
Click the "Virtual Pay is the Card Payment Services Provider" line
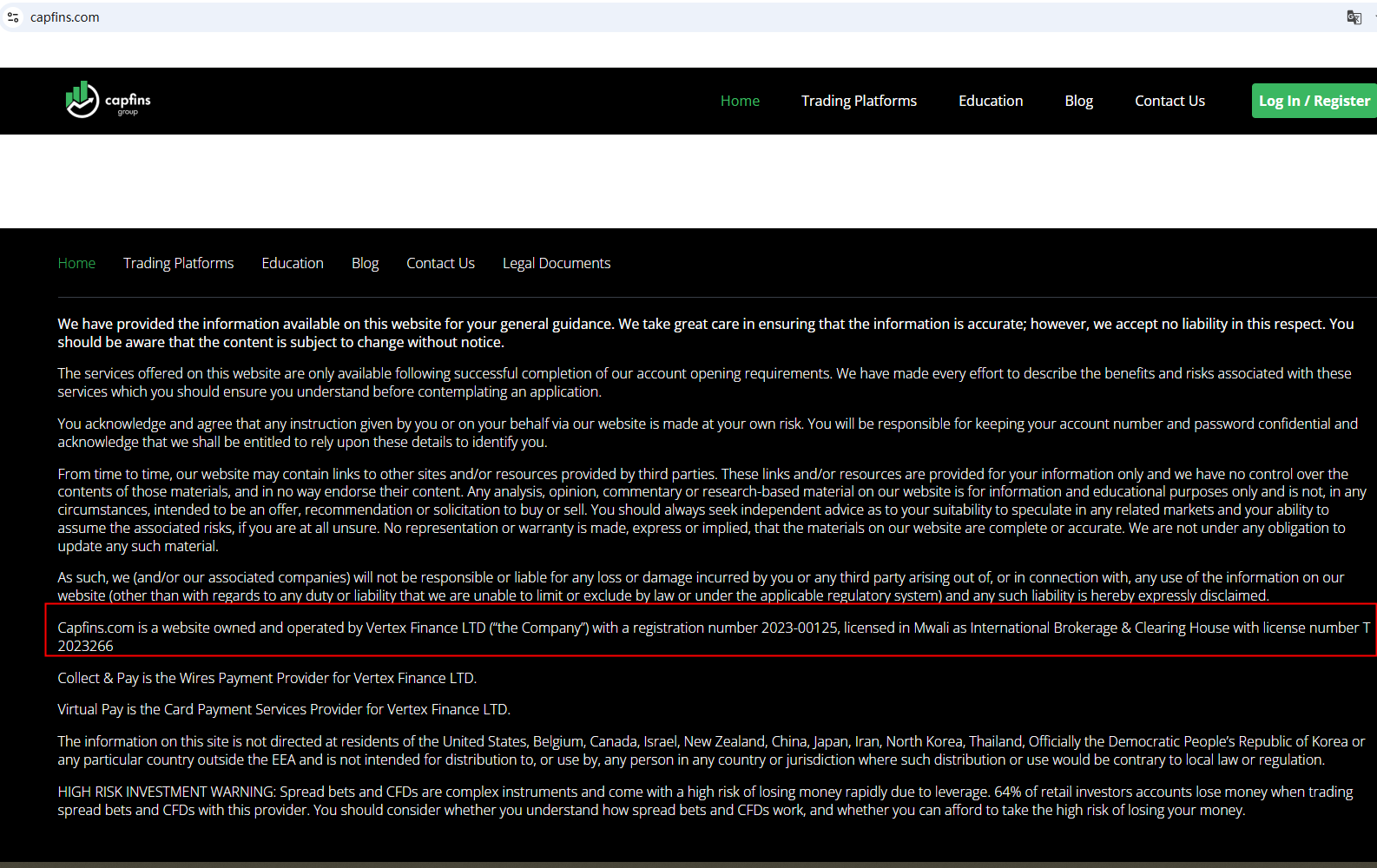[284, 709]
